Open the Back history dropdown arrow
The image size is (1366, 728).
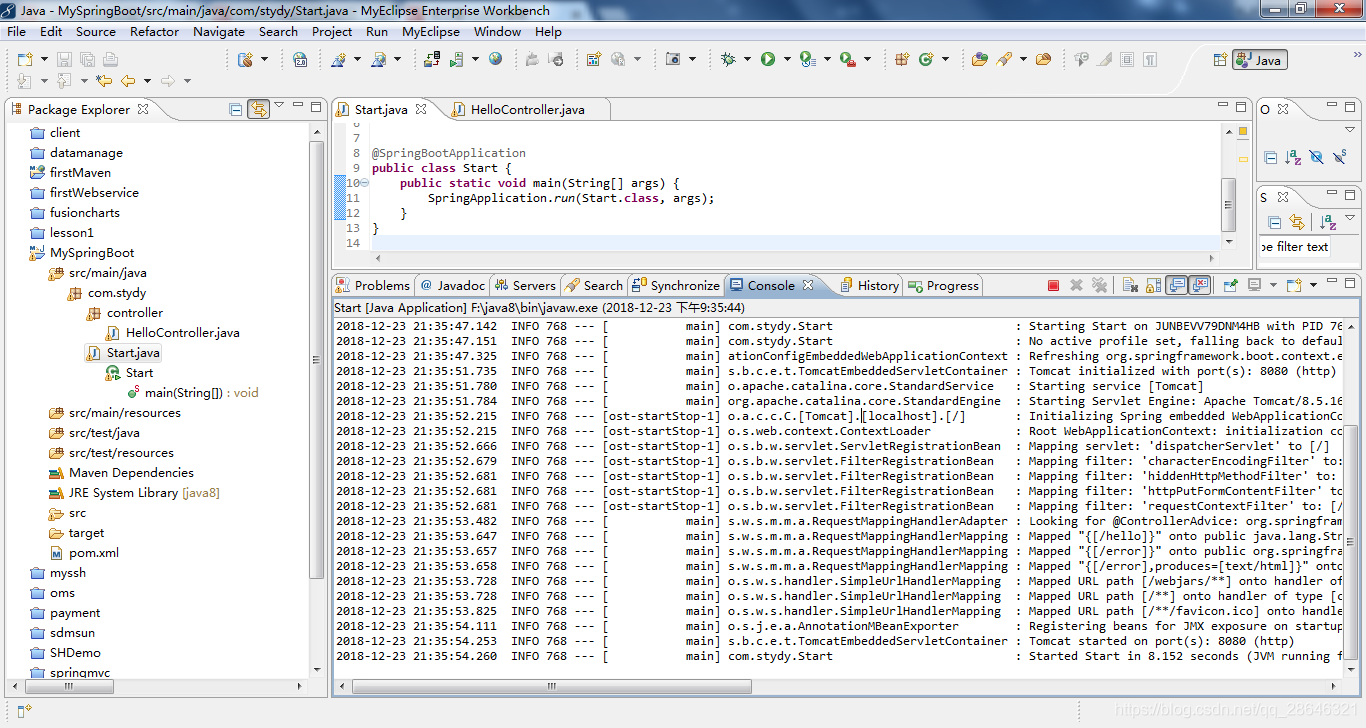tap(147, 81)
